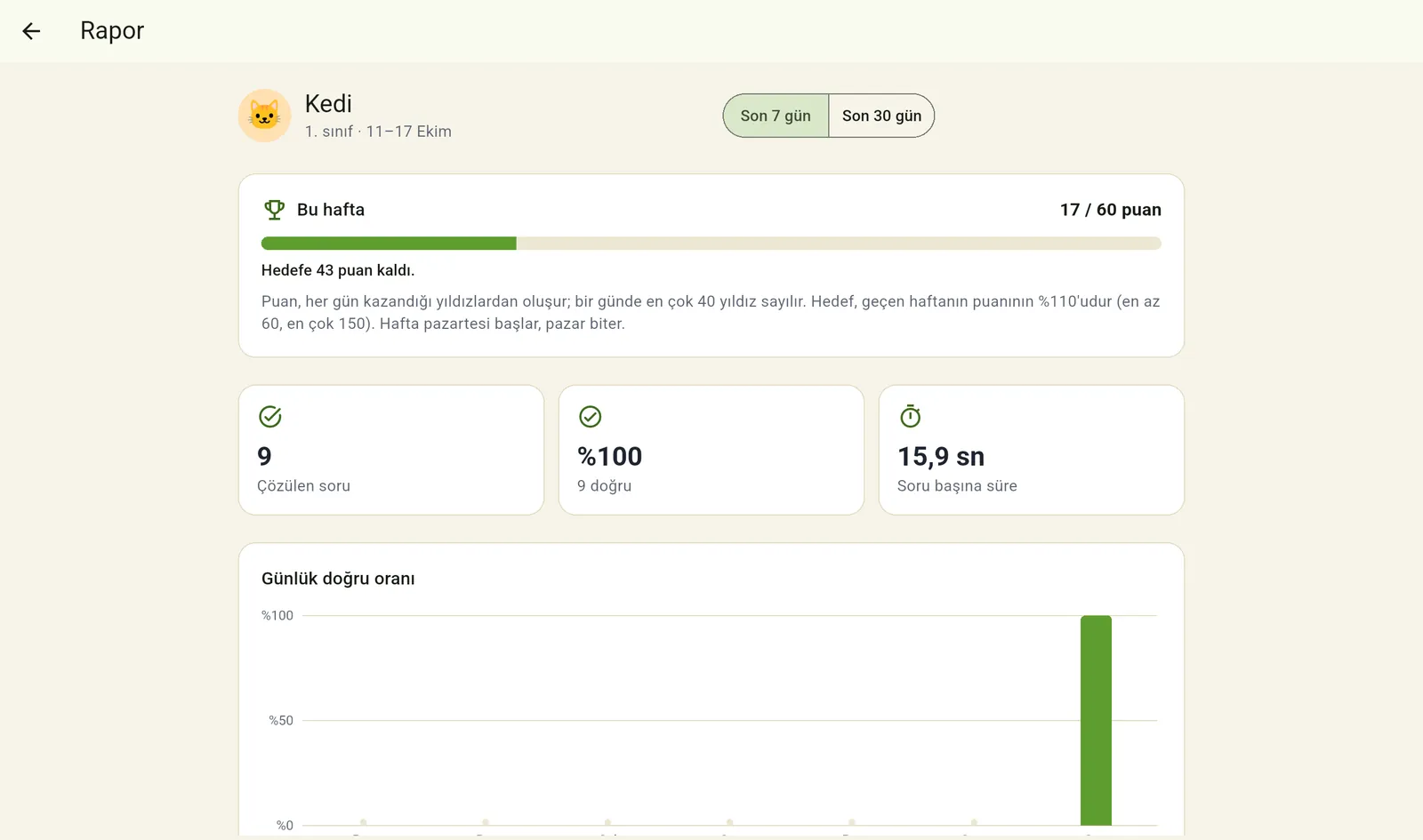Click the Çözülen soru label
Viewport: 1423px width, 840px height.
pyautogui.click(x=303, y=486)
